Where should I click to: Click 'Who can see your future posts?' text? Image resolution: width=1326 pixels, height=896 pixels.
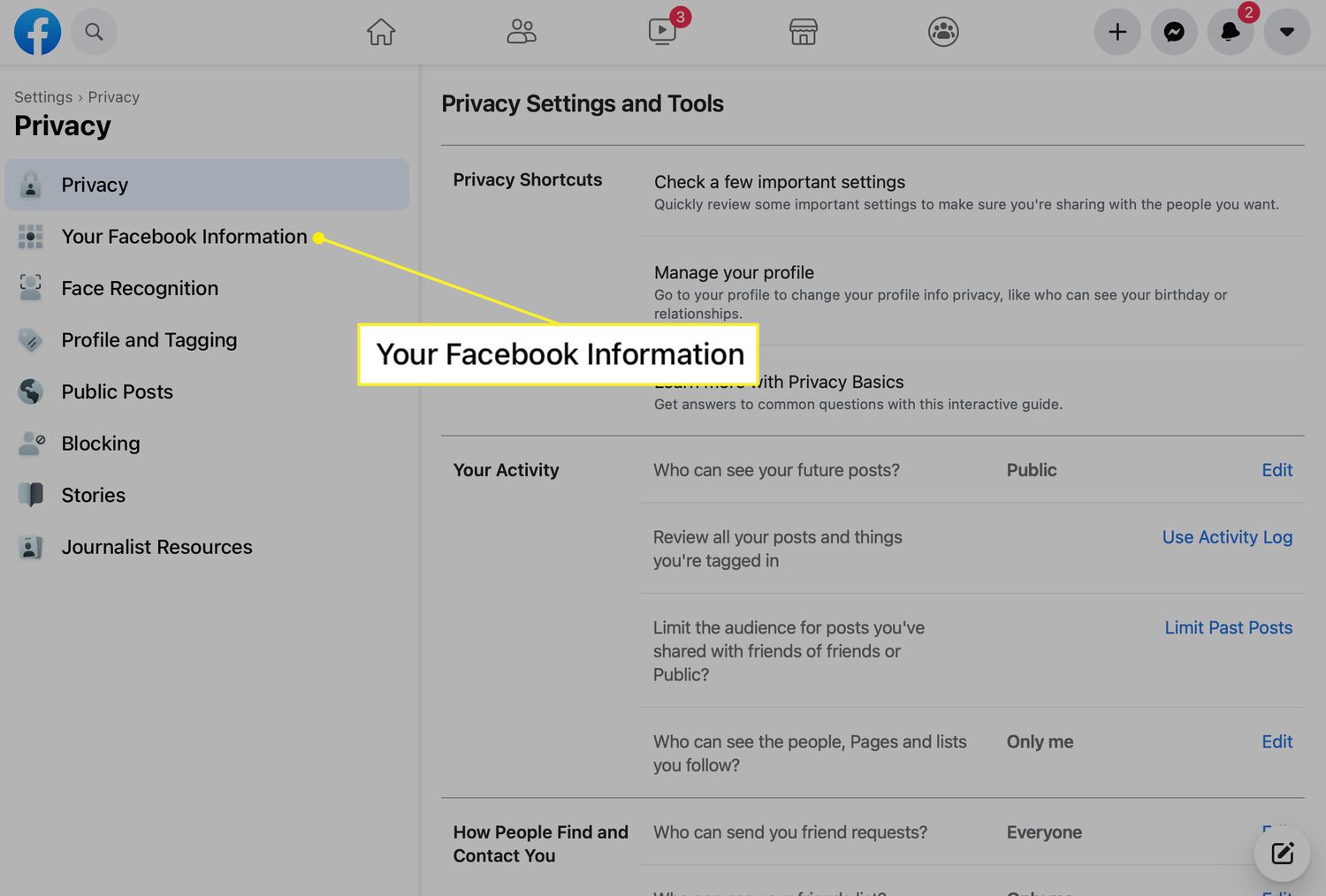(x=776, y=470)
